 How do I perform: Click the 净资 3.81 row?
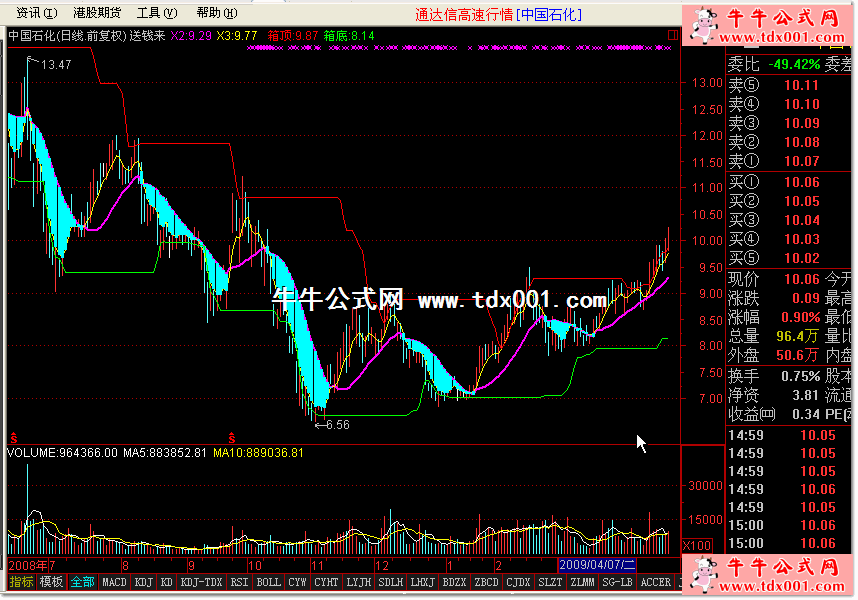774,395
